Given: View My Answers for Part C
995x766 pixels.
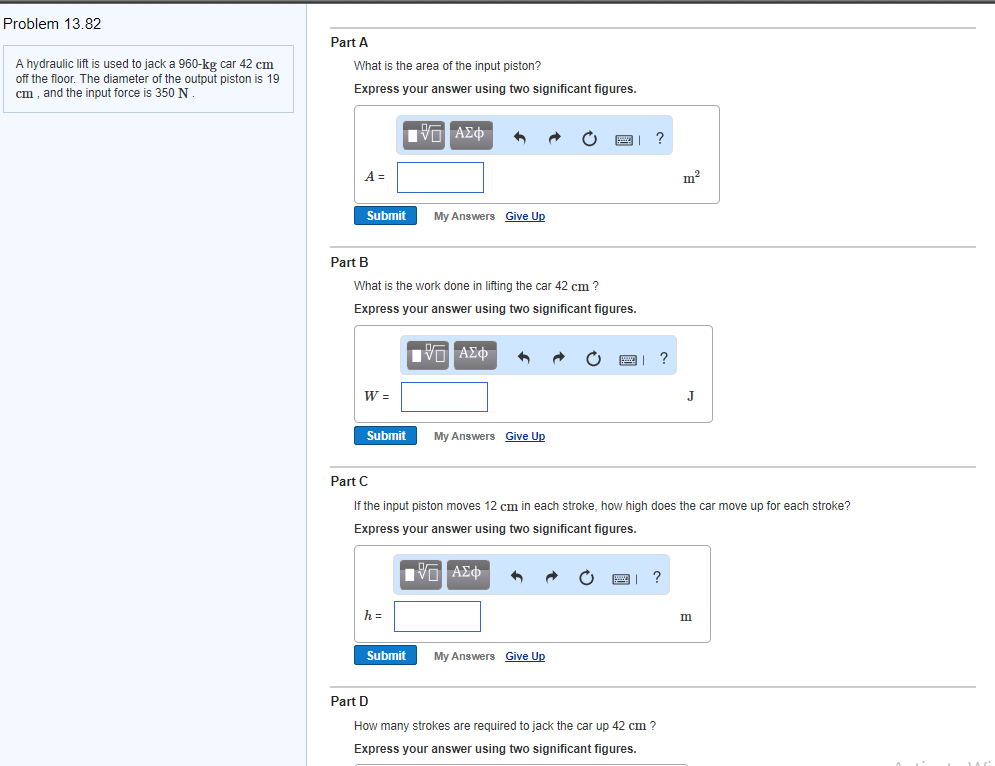Looking at the screenshot, I should [x=465, y=656].
